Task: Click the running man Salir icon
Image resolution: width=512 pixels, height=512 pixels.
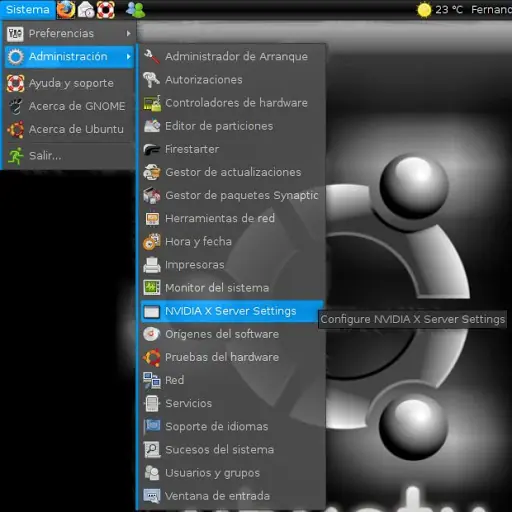Action: coord(15,156)
